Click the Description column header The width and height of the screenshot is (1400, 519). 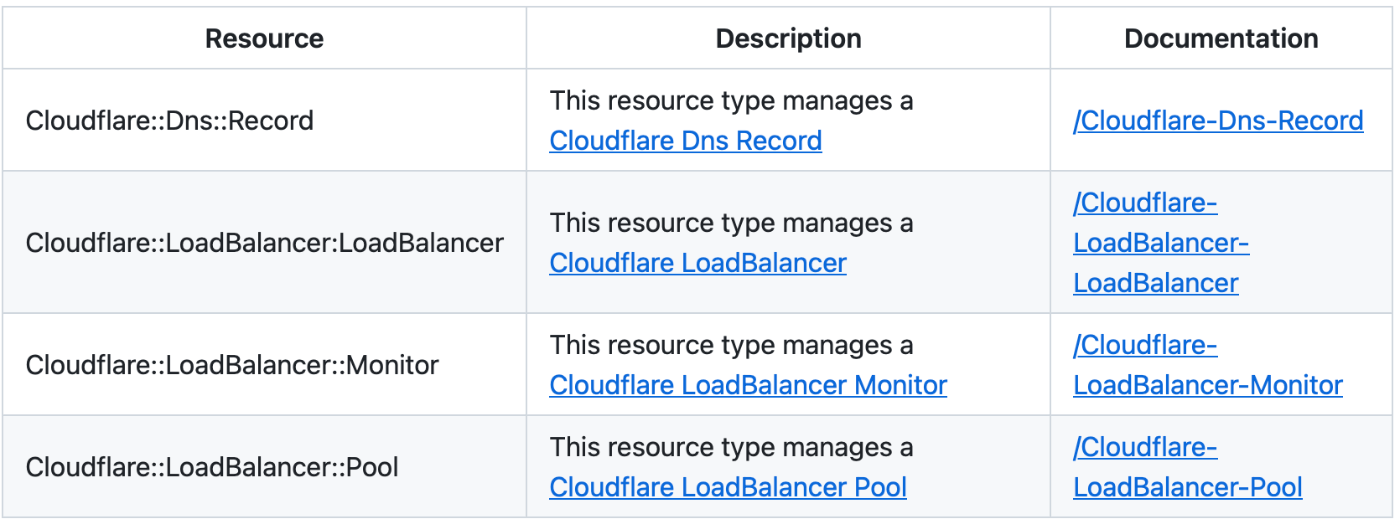(x=788, y=39)
